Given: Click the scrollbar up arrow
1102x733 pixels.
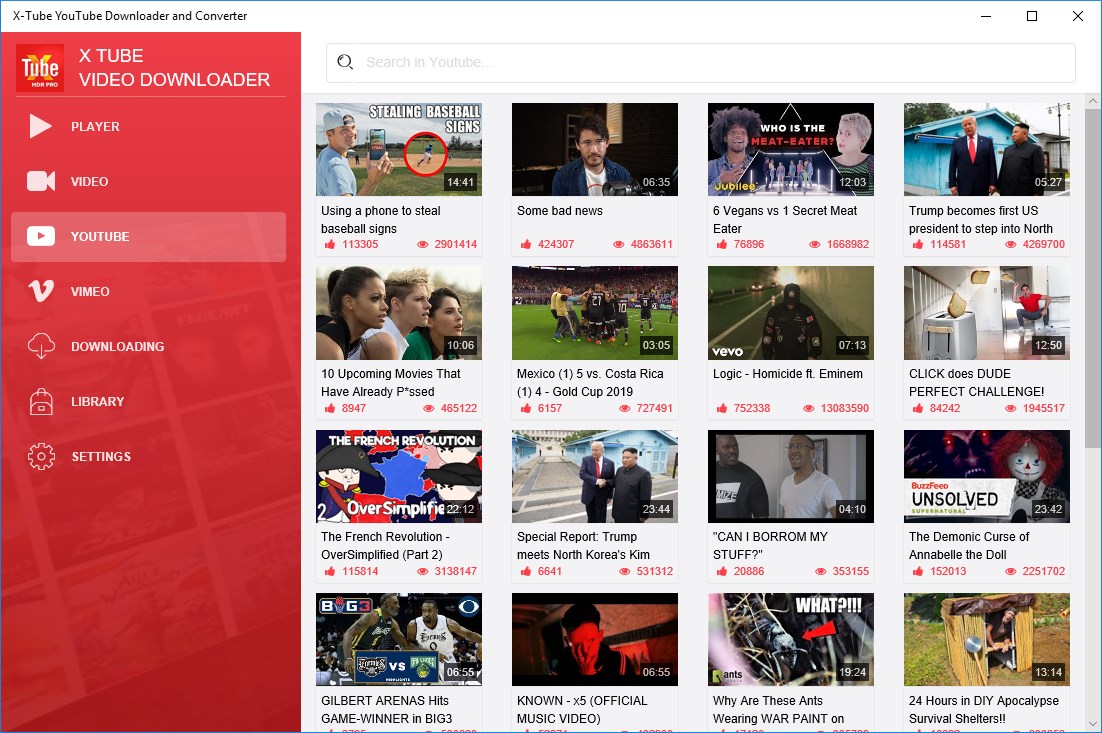Looking at the screenshot, I should point(1092,101).
